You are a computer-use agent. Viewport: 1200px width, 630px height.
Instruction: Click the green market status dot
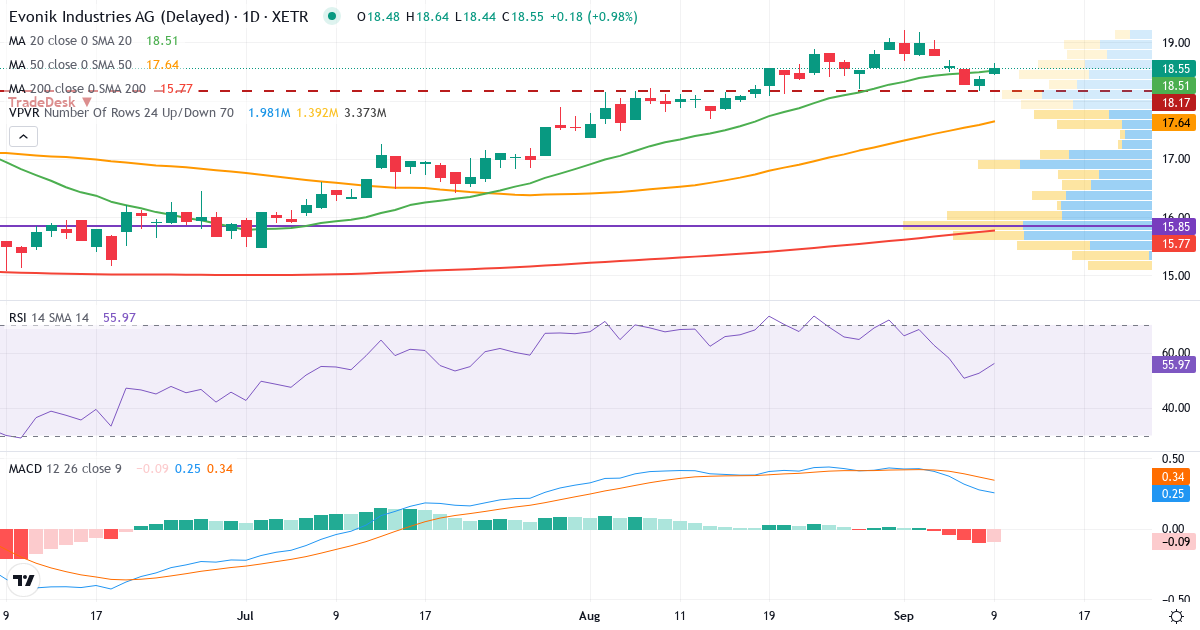332,17
